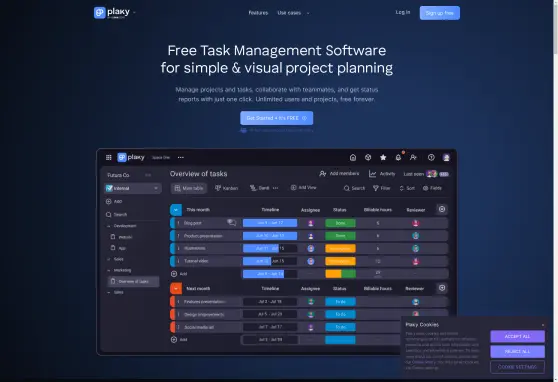558x382 pixels.
Task: Select the Main table view tab
Action: (189, 188)
